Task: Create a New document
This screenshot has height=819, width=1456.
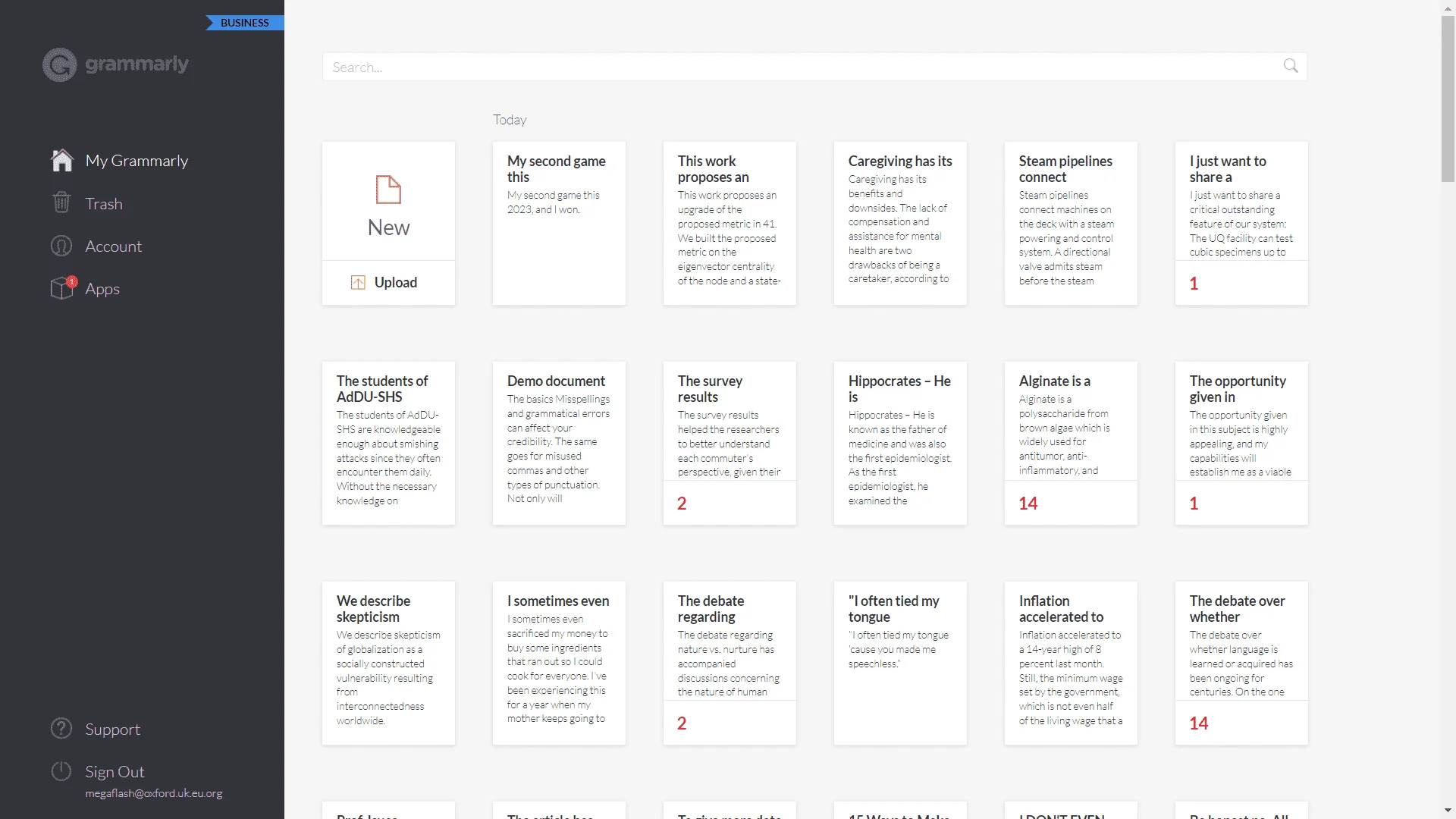Action: (388, 201)
